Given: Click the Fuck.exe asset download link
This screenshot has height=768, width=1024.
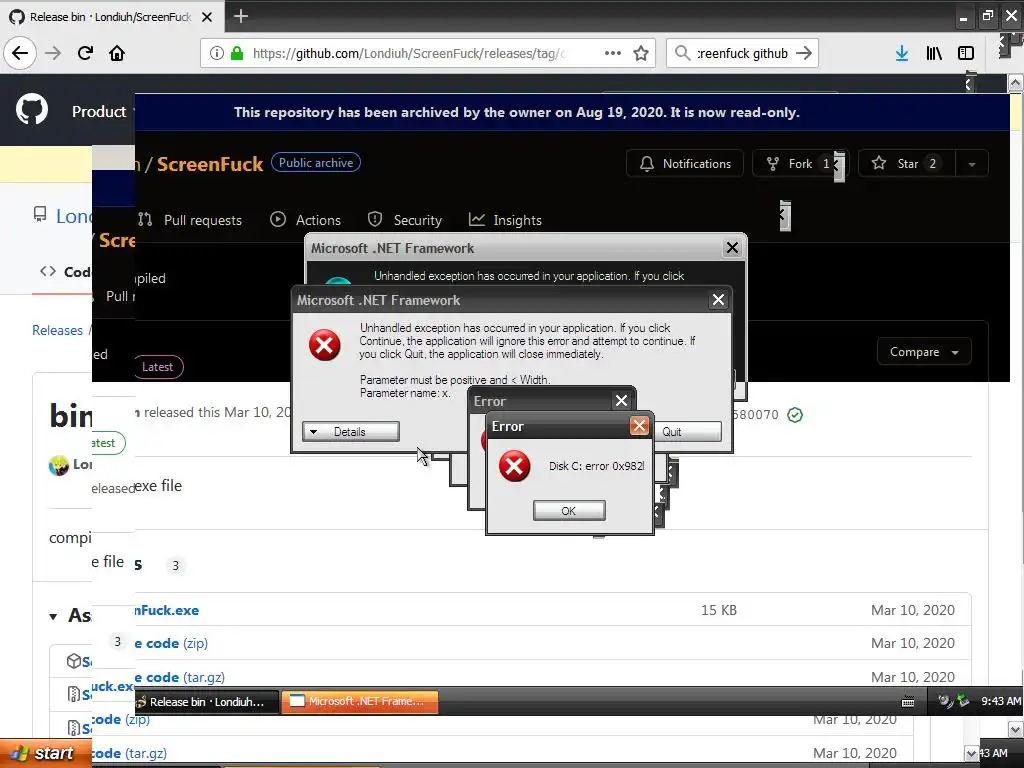Looking at the screenshot, I should [167, 611].
